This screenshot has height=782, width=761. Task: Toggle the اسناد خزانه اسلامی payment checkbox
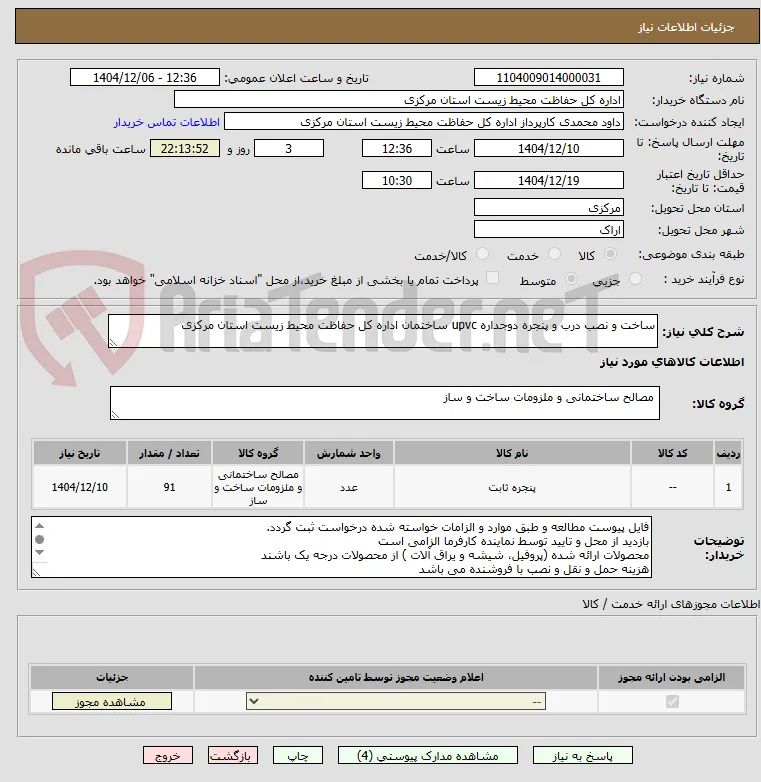pyautogui.click(x=492, y=278)
